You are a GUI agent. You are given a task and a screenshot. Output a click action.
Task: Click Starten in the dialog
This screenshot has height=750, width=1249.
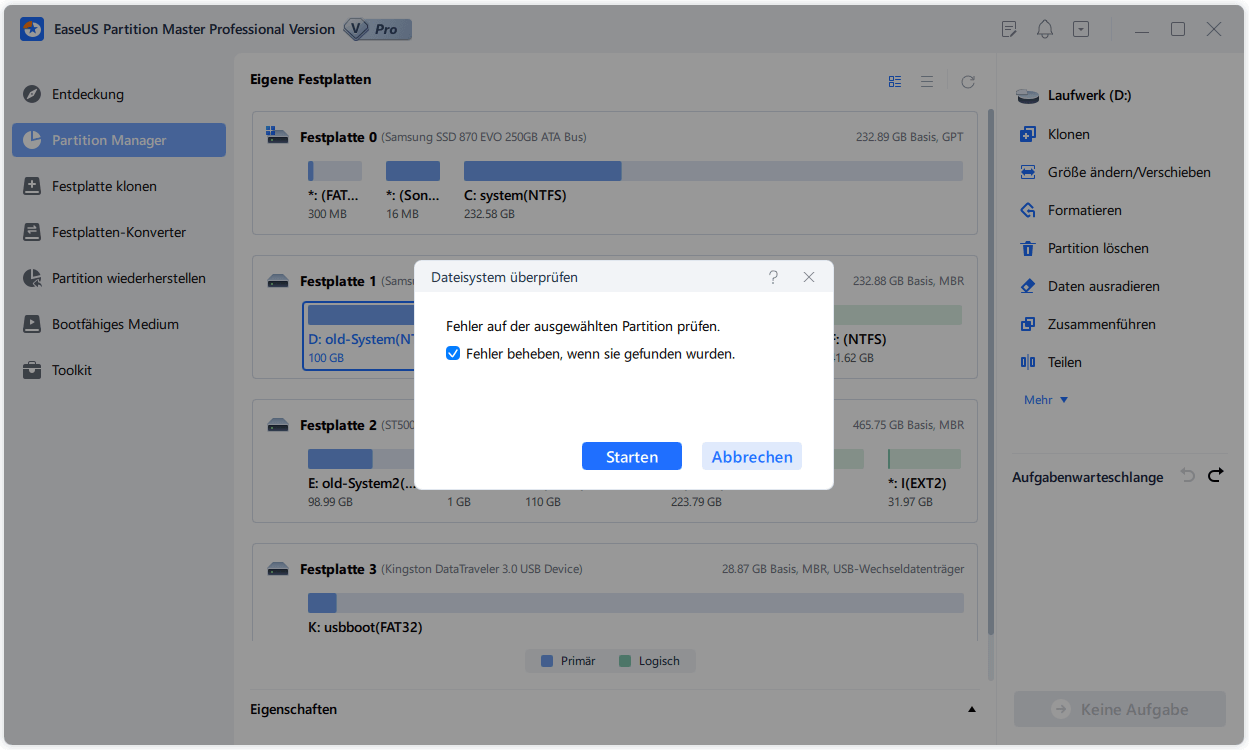pos(632,457)
